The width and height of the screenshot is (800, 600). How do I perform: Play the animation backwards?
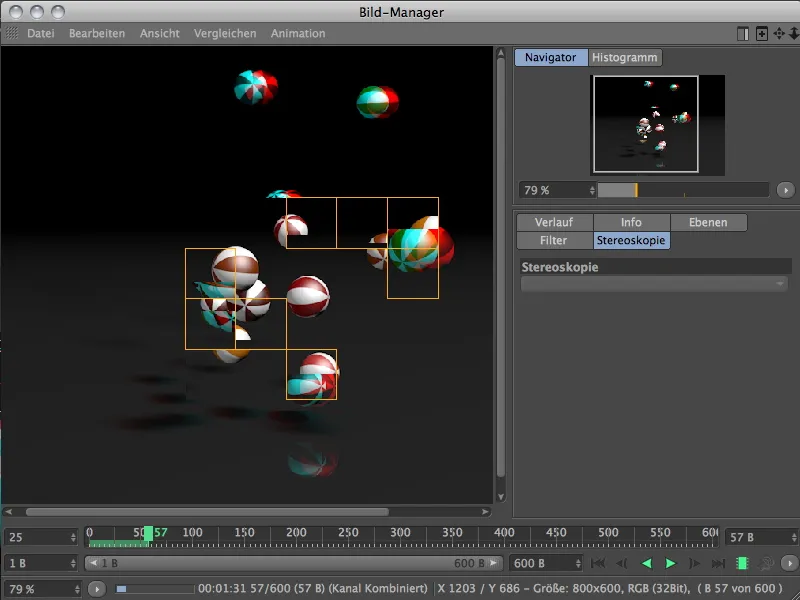(646, 563)
